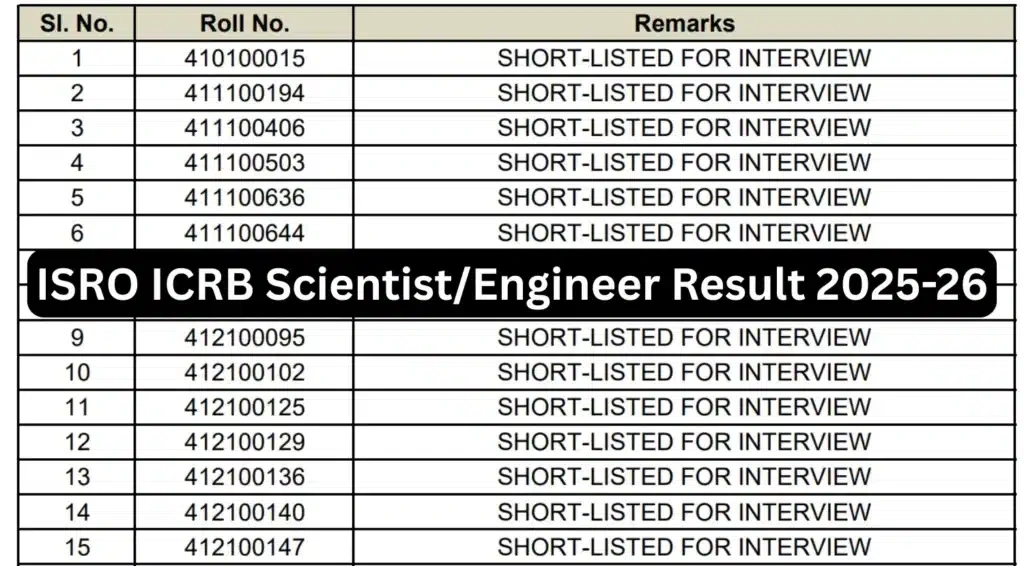Click roll number 411100406
1024x566 pixels.
tap(244, 128)
